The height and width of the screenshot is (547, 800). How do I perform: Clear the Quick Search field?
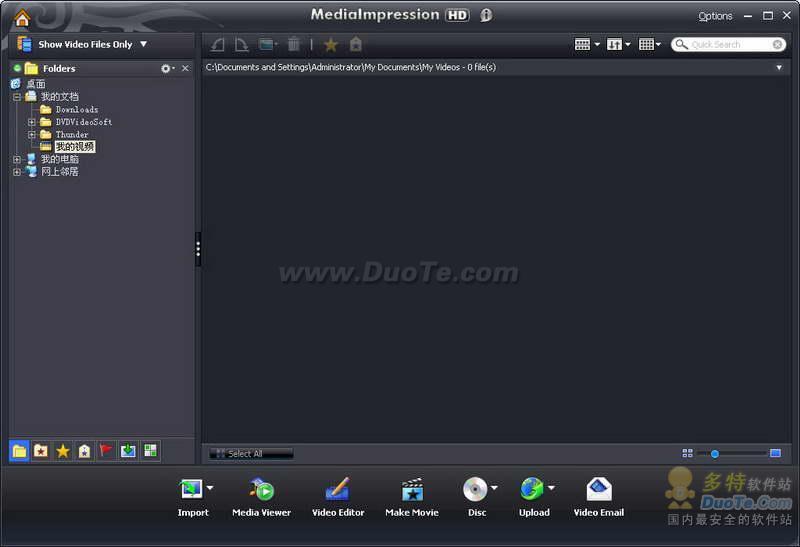777,44
